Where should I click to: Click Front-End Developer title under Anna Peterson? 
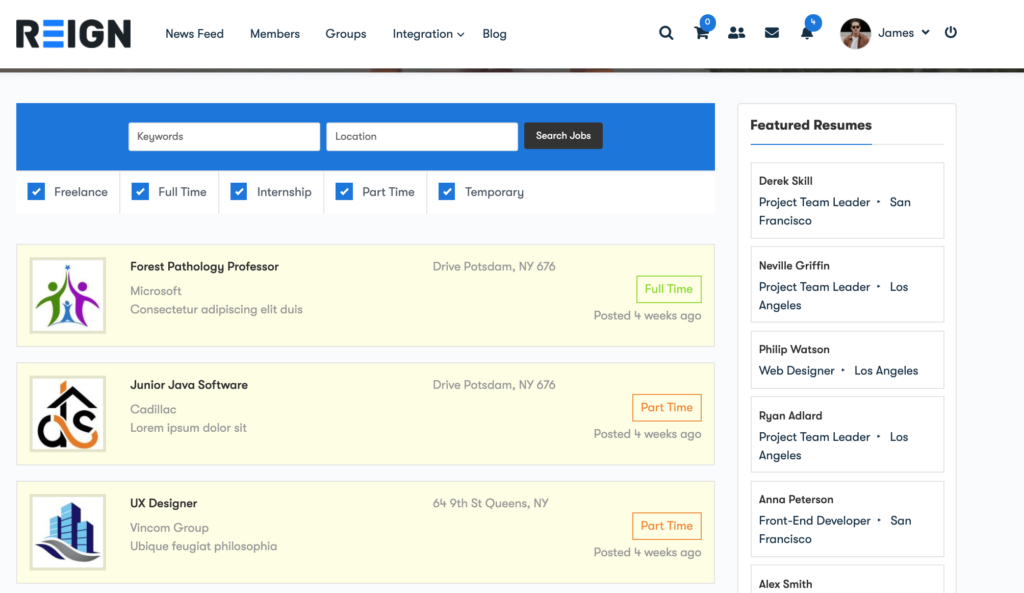814,521
